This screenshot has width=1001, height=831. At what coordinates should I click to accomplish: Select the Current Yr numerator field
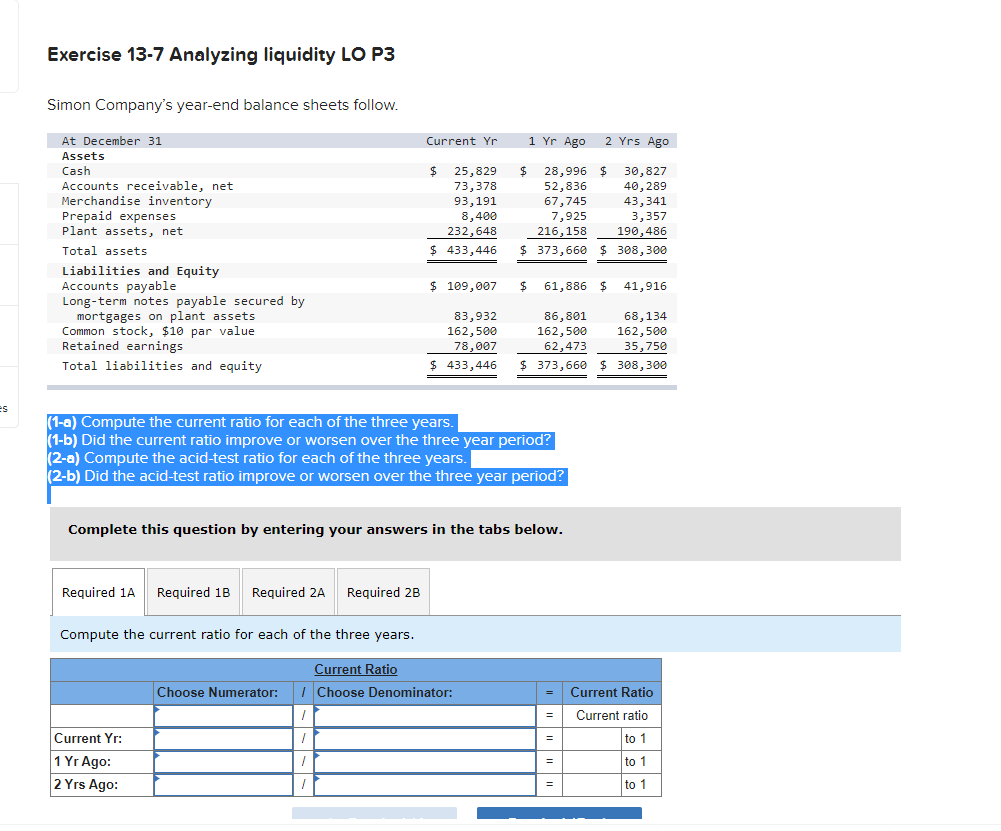tap(223, 738)
